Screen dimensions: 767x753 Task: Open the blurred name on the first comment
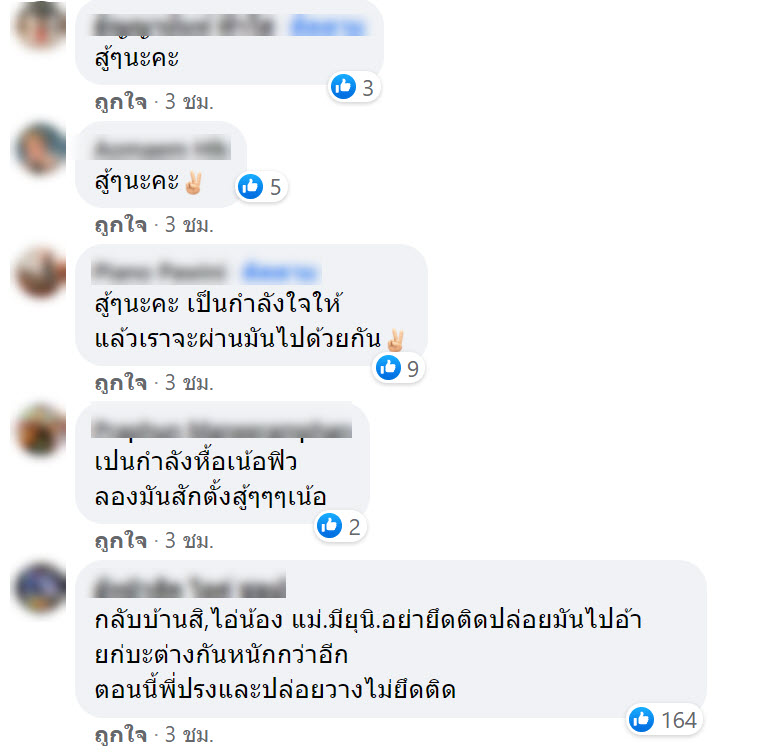[184, 26]
